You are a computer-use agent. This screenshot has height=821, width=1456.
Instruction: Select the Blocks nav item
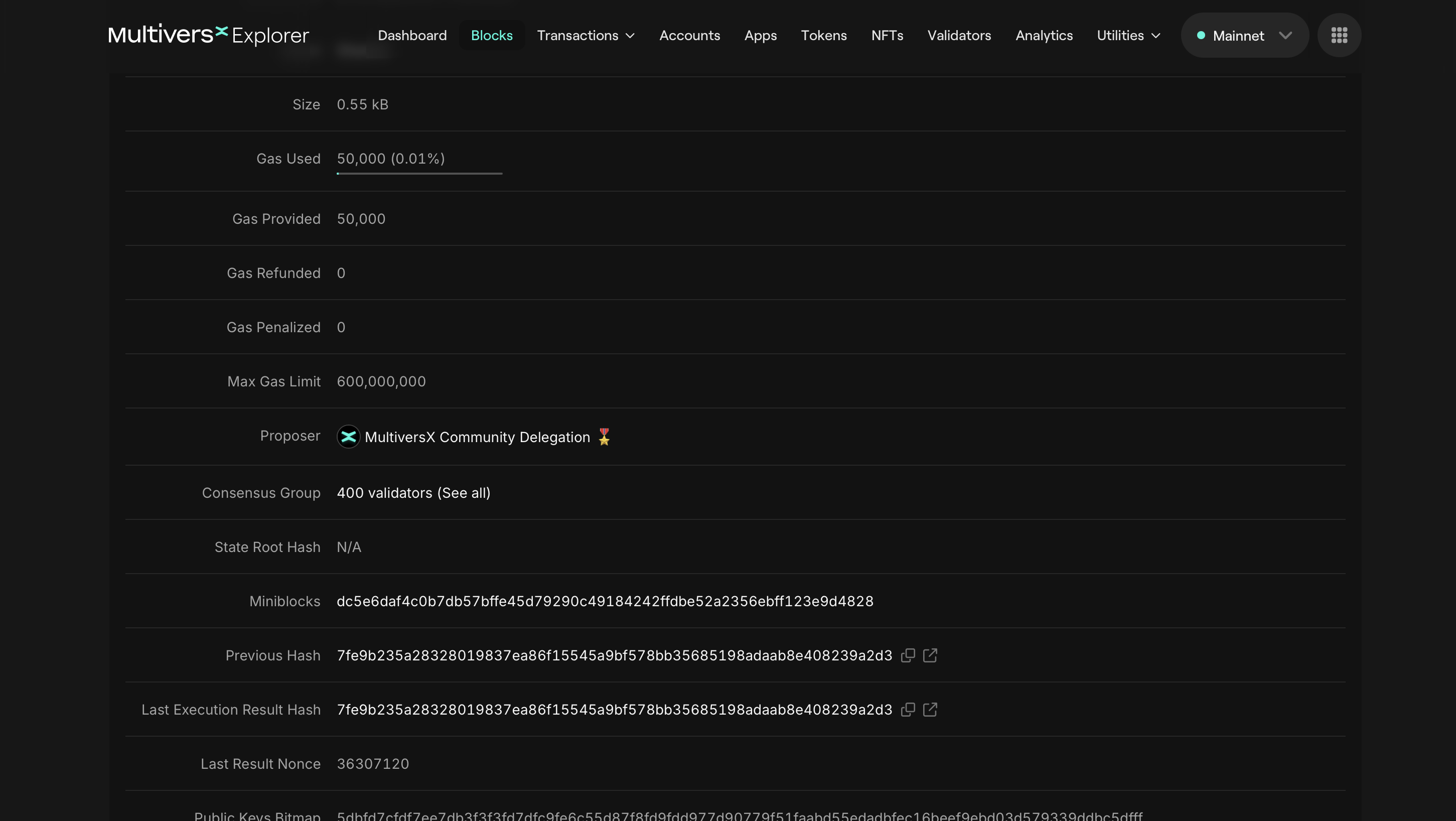coord(492,35)
